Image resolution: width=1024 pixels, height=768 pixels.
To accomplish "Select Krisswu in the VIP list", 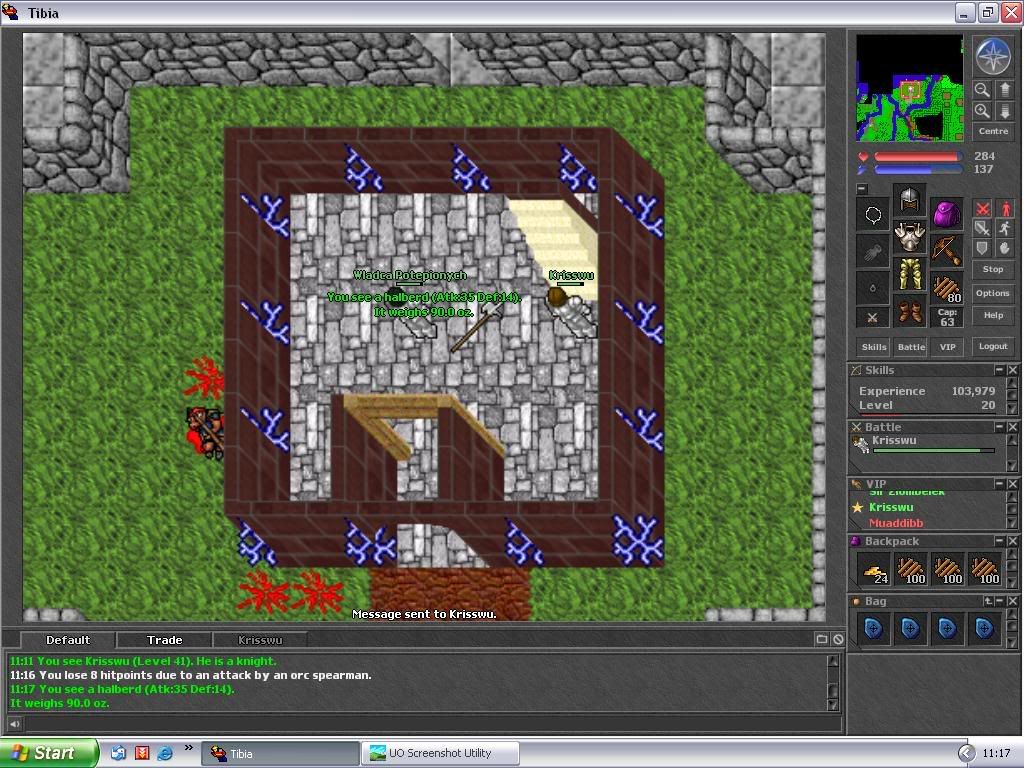I will pyautogui.click(x=891, y=507).
